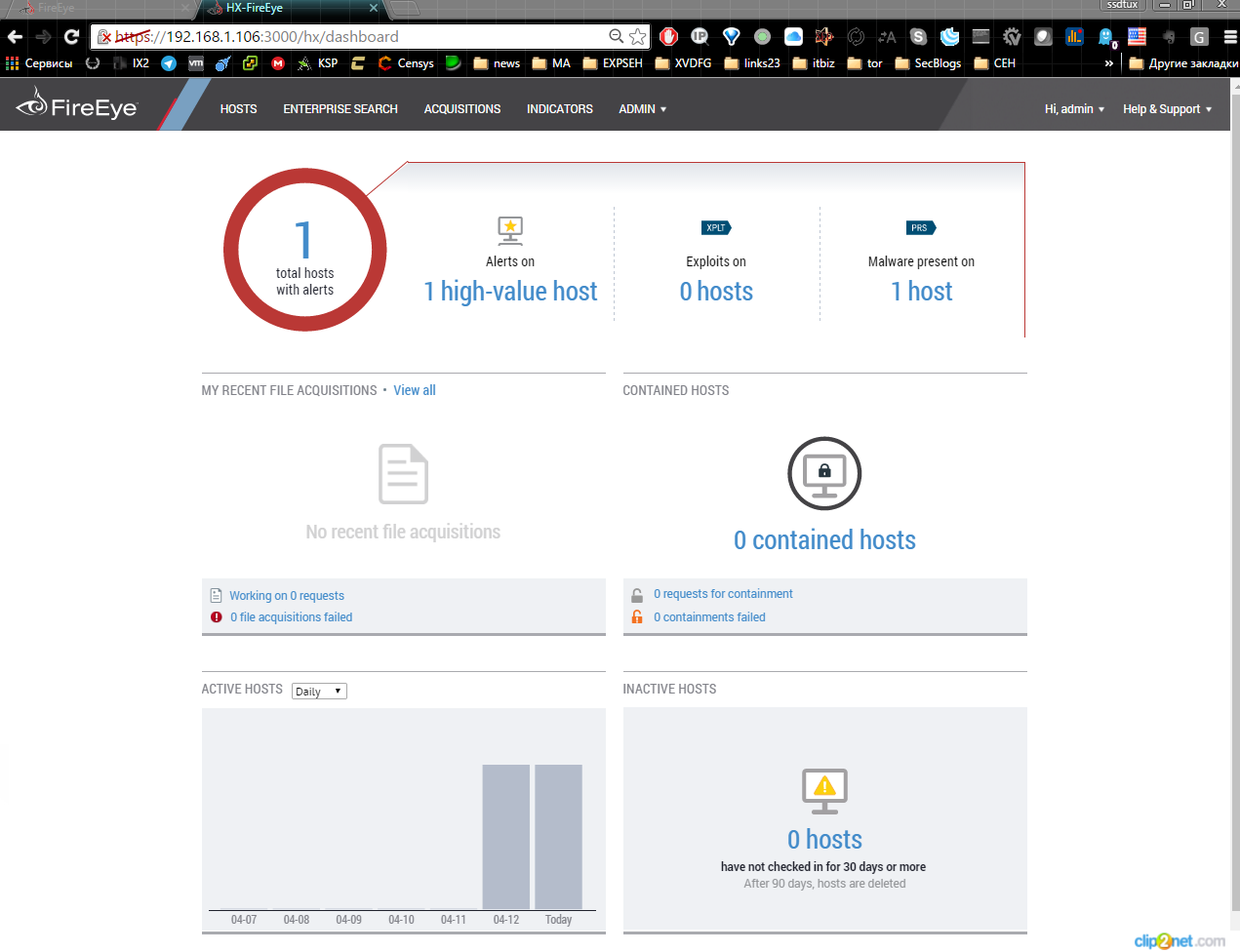Open the ENTERPRISE SEARCH section
This screenshot has width=1240, height=952.
(340, 109)
